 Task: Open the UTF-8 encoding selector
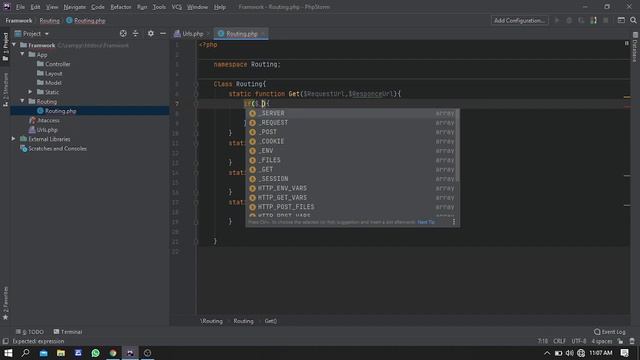(579, 341)
